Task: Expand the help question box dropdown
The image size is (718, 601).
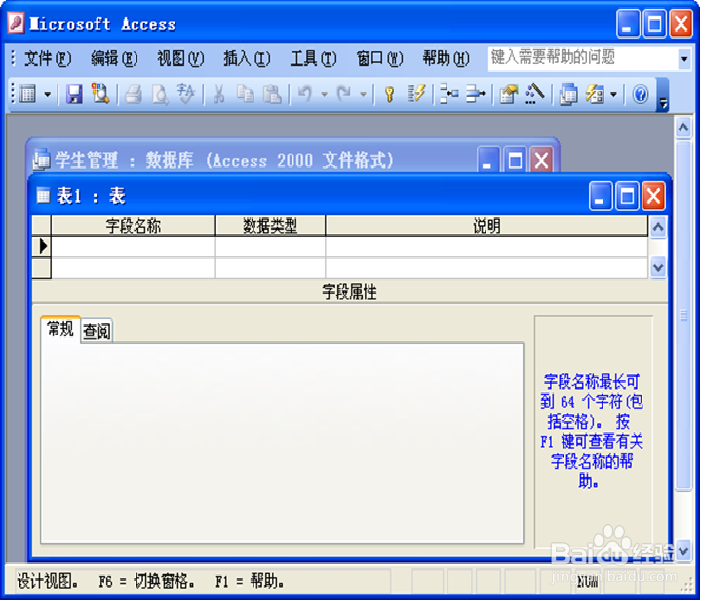Action: [x=684, y=59]
